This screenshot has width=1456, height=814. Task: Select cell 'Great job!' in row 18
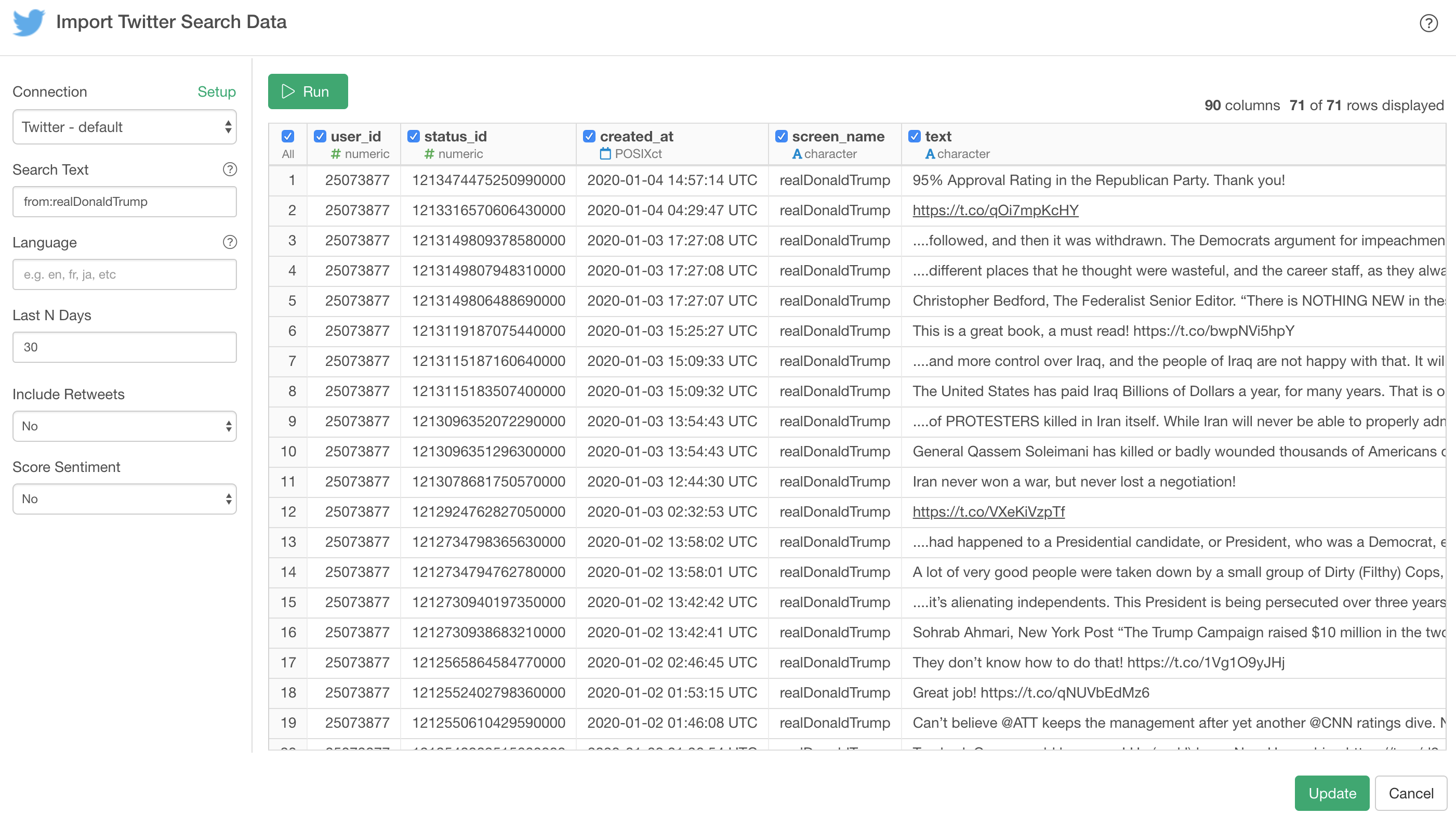pyautogui.click(x=1173, y=692)
